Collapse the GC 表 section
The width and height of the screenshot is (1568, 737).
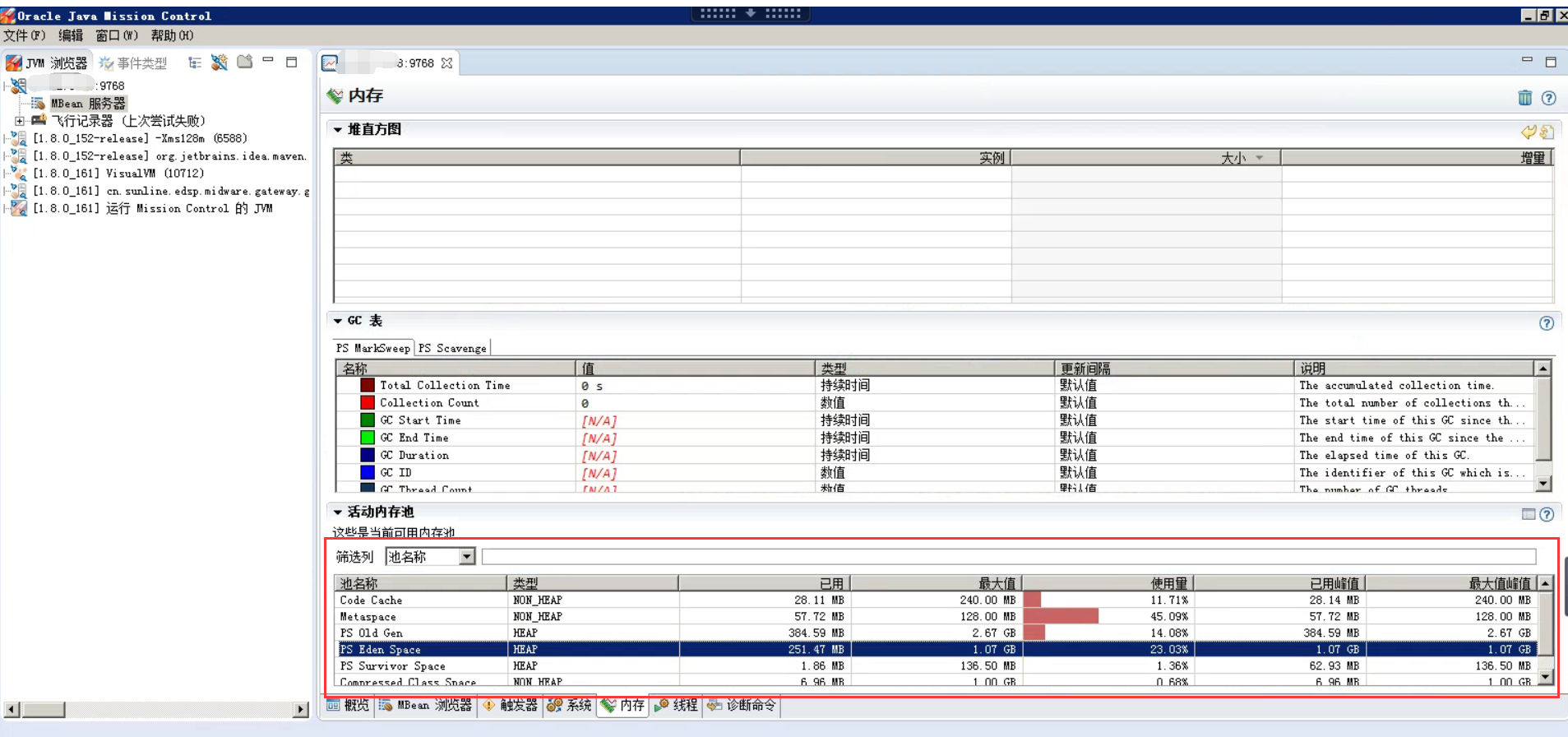pyautogui.click(x=337, y=321)
